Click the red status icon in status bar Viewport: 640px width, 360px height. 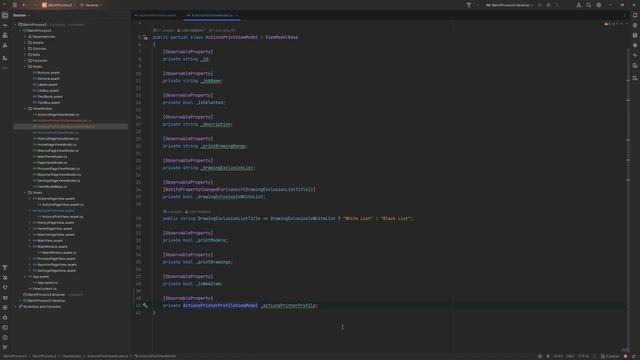click(x=626, y=356)
